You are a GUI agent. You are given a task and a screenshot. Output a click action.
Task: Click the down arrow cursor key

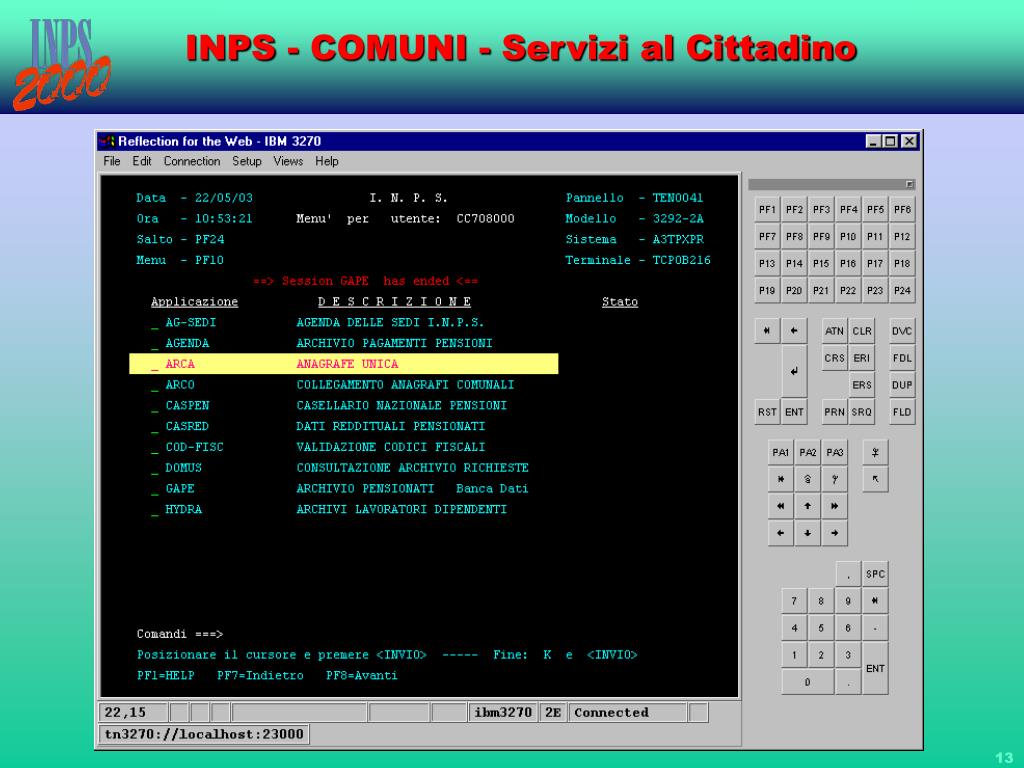pos(808,533)
